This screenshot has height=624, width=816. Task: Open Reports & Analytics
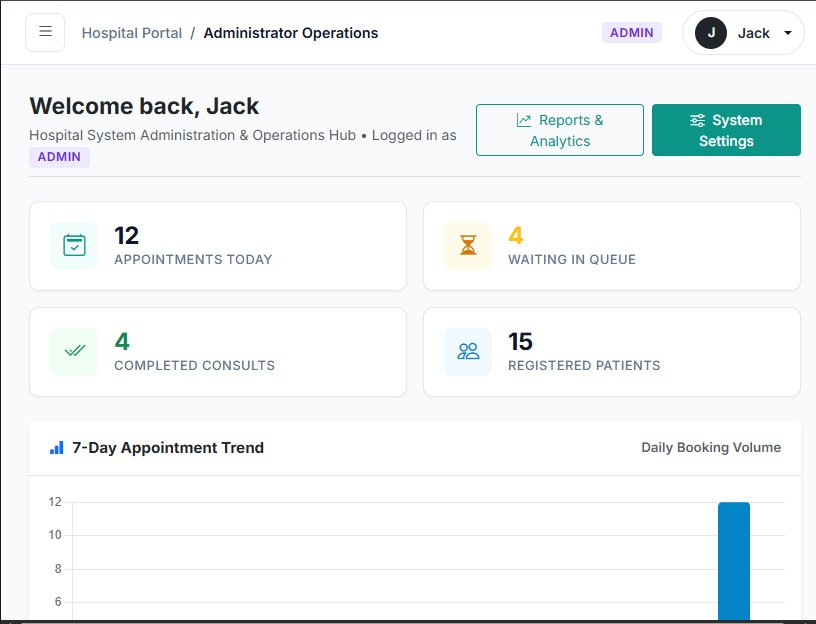(x=559, y=130)
